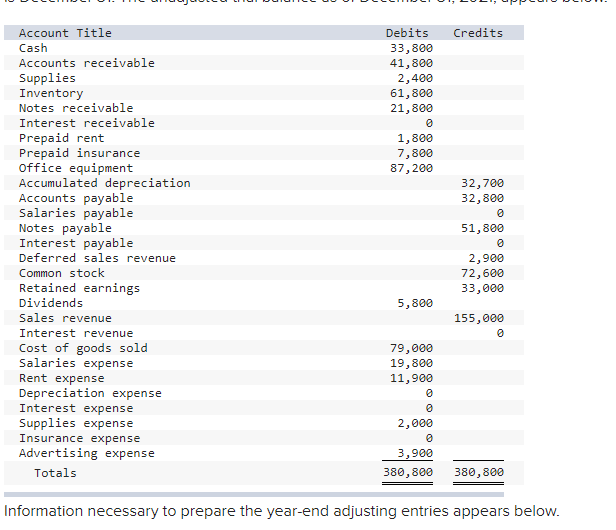This screenshot has height=530, width=616.
Task: Select the 'Insurance expense' label
Action: pos(79,438)
